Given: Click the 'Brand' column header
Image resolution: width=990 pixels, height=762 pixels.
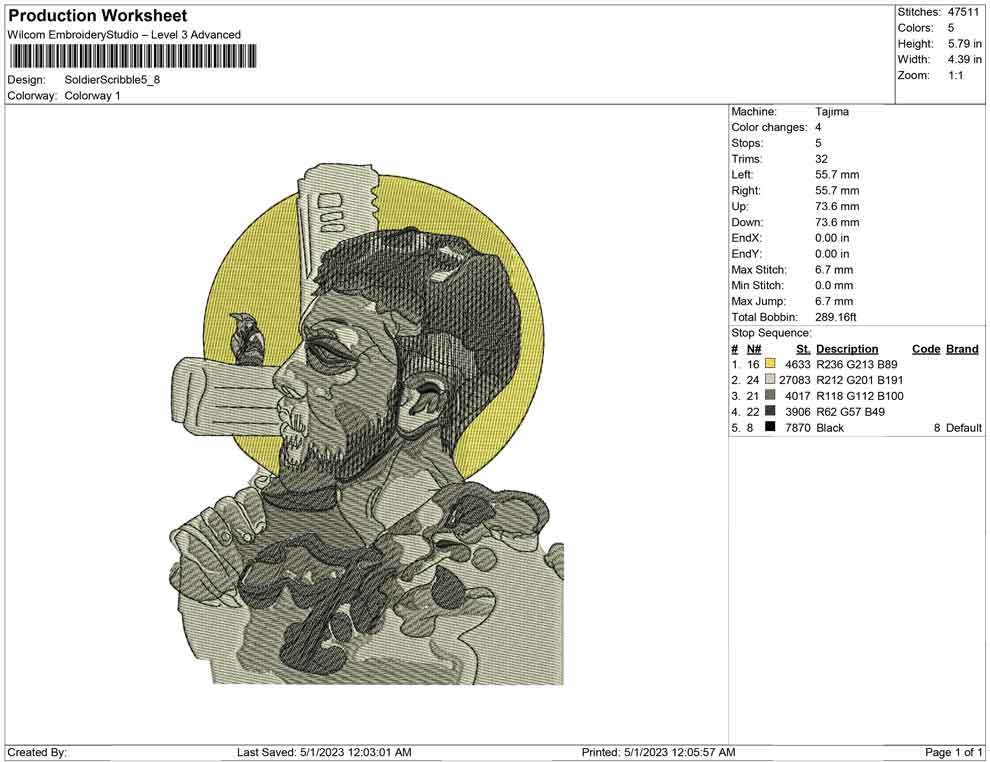Looking at the screenshot, I should coord(962,348).
